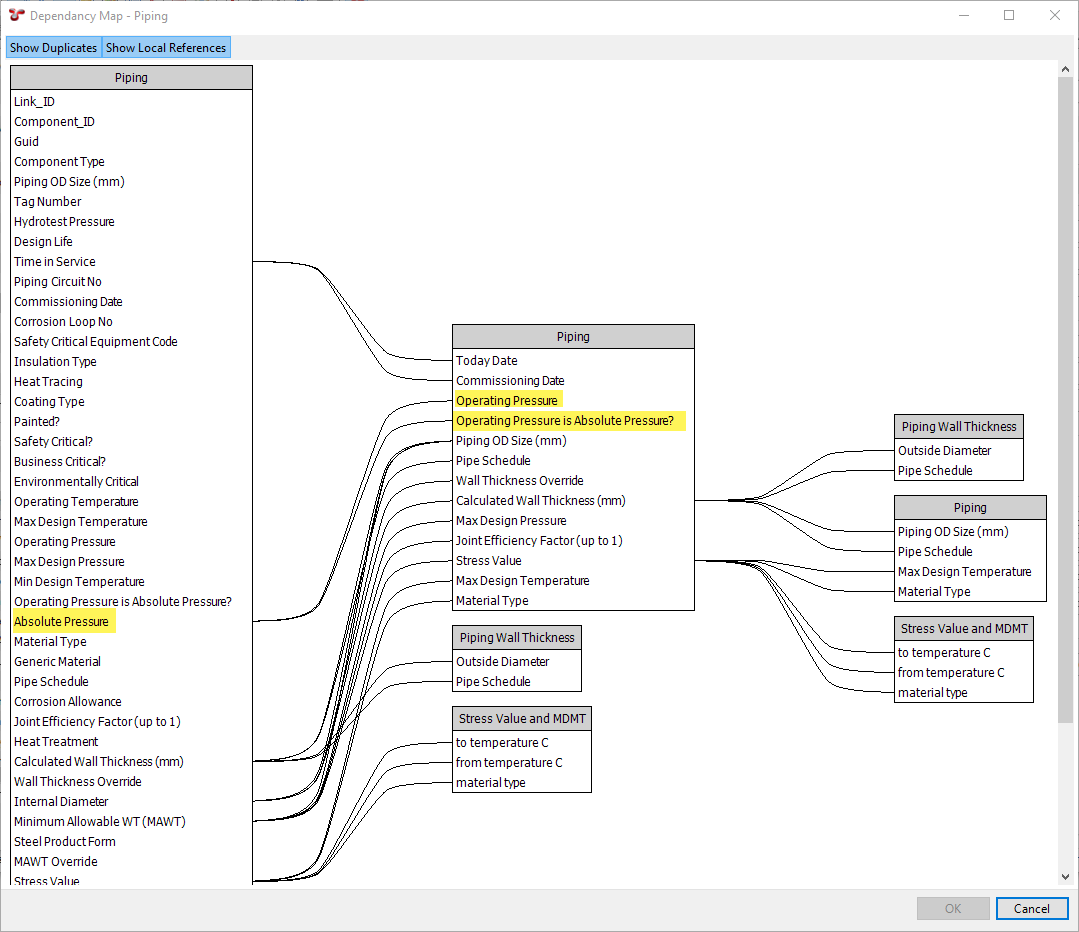Select Min Design Temperature field

point(79,582)
